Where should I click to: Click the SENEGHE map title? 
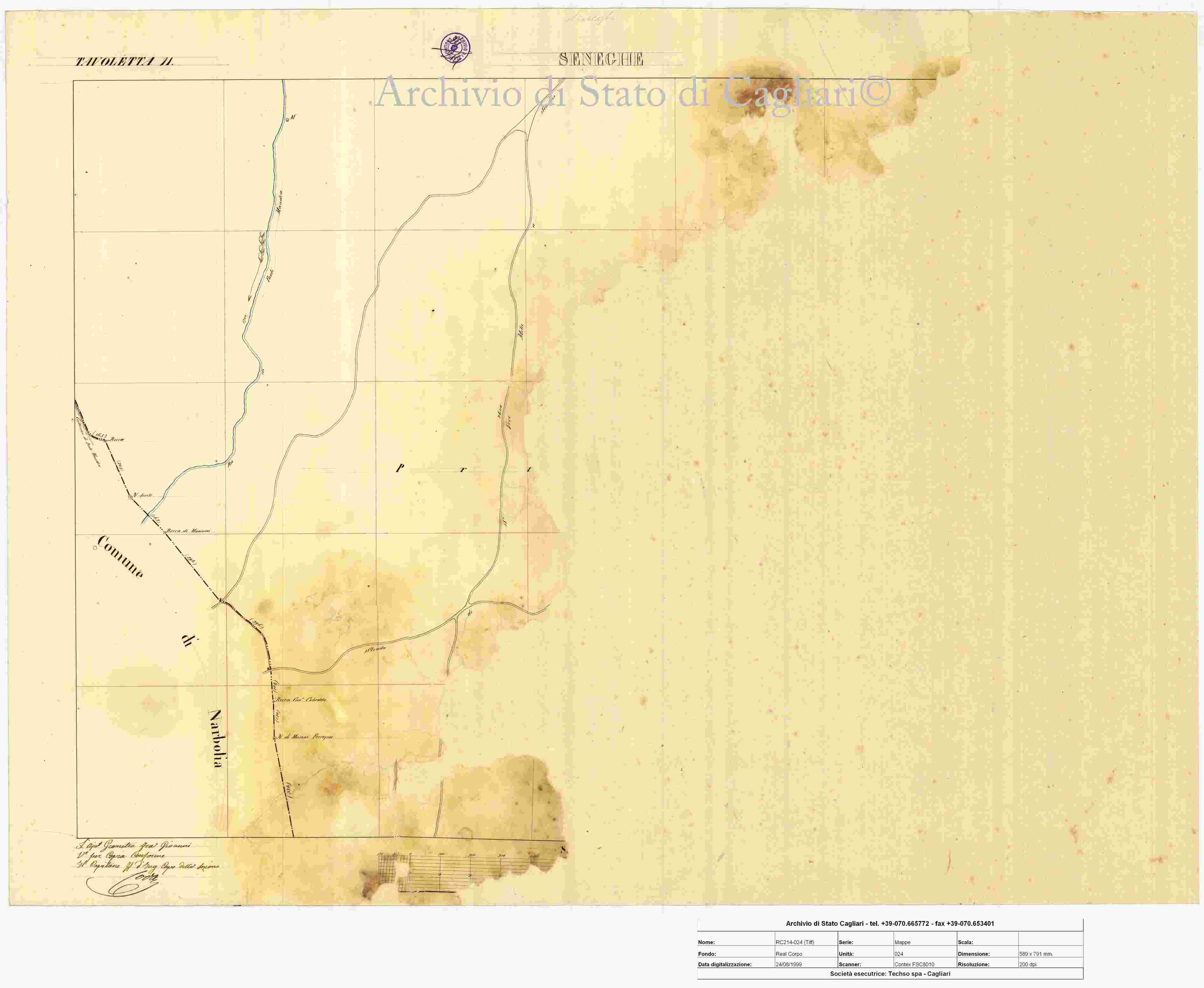click(x=601, y=59)
